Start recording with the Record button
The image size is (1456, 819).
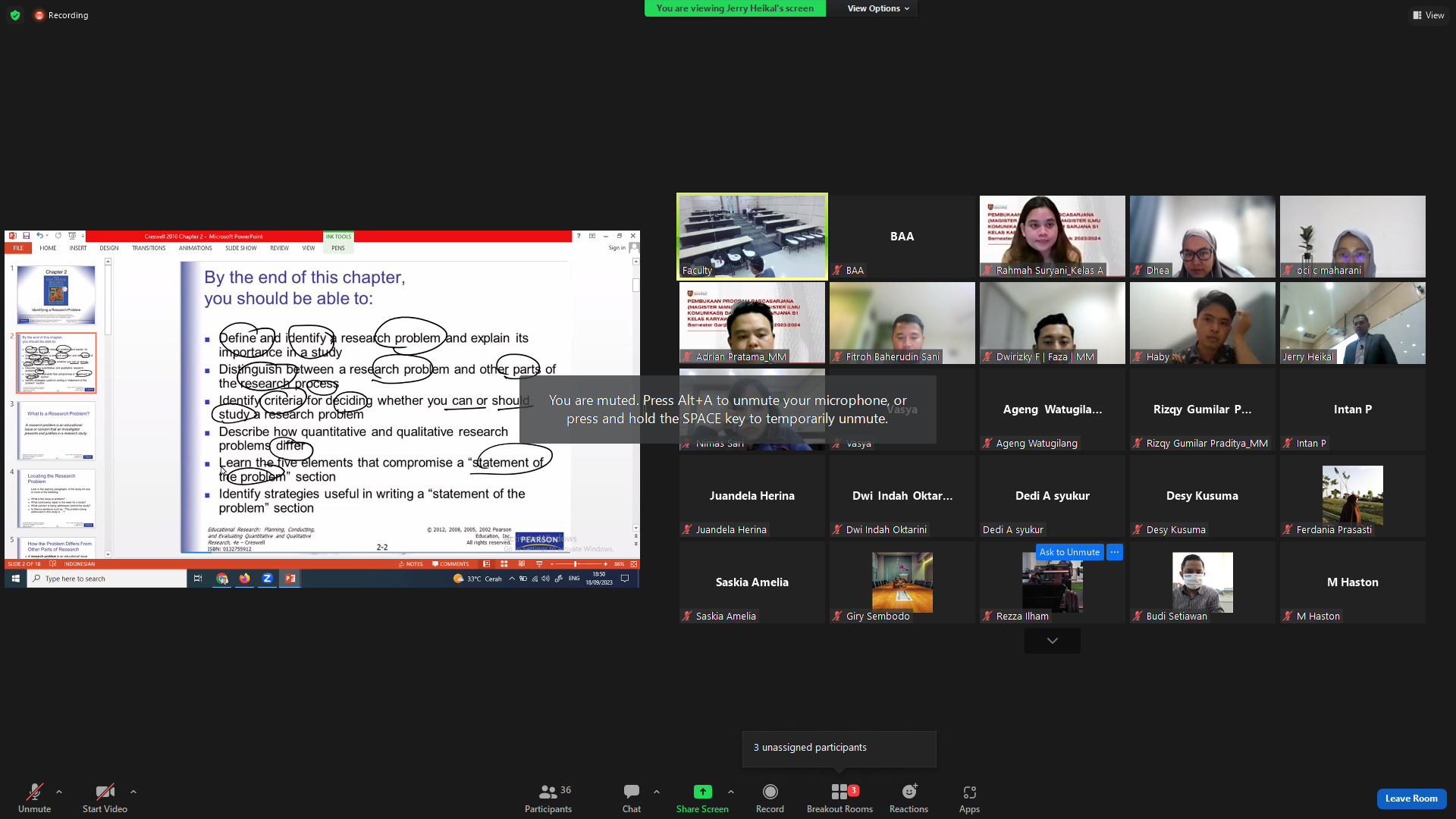(x=770, y=799)
